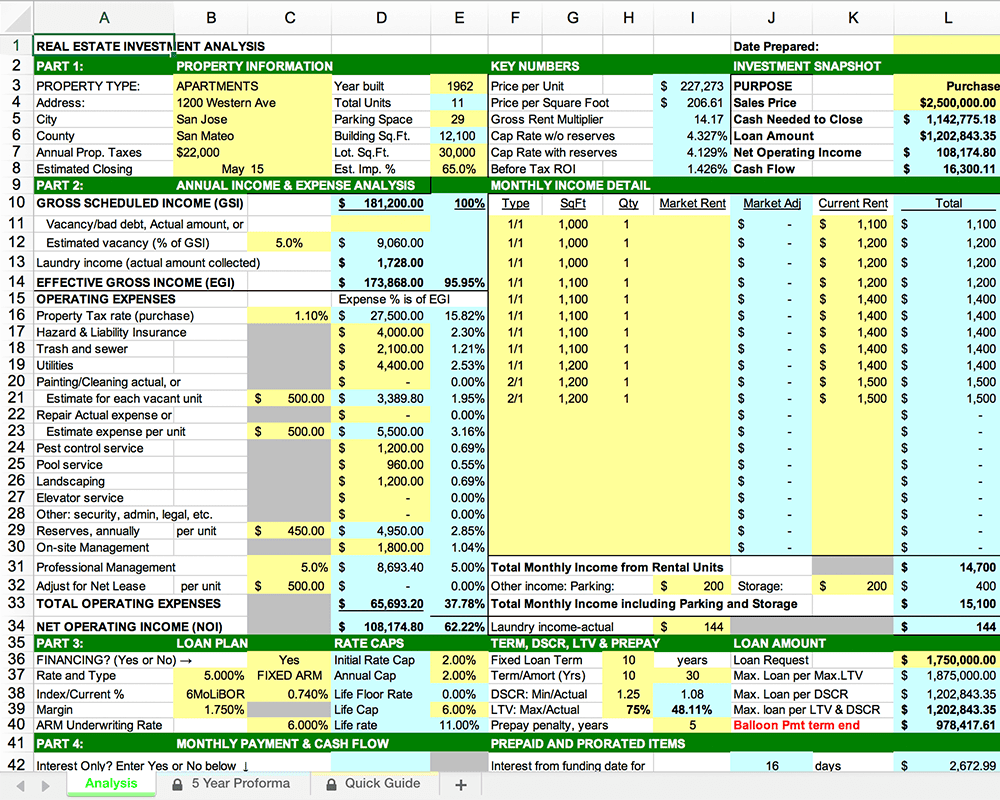Click the APARTMENTS property type cell

pos(252,86)
